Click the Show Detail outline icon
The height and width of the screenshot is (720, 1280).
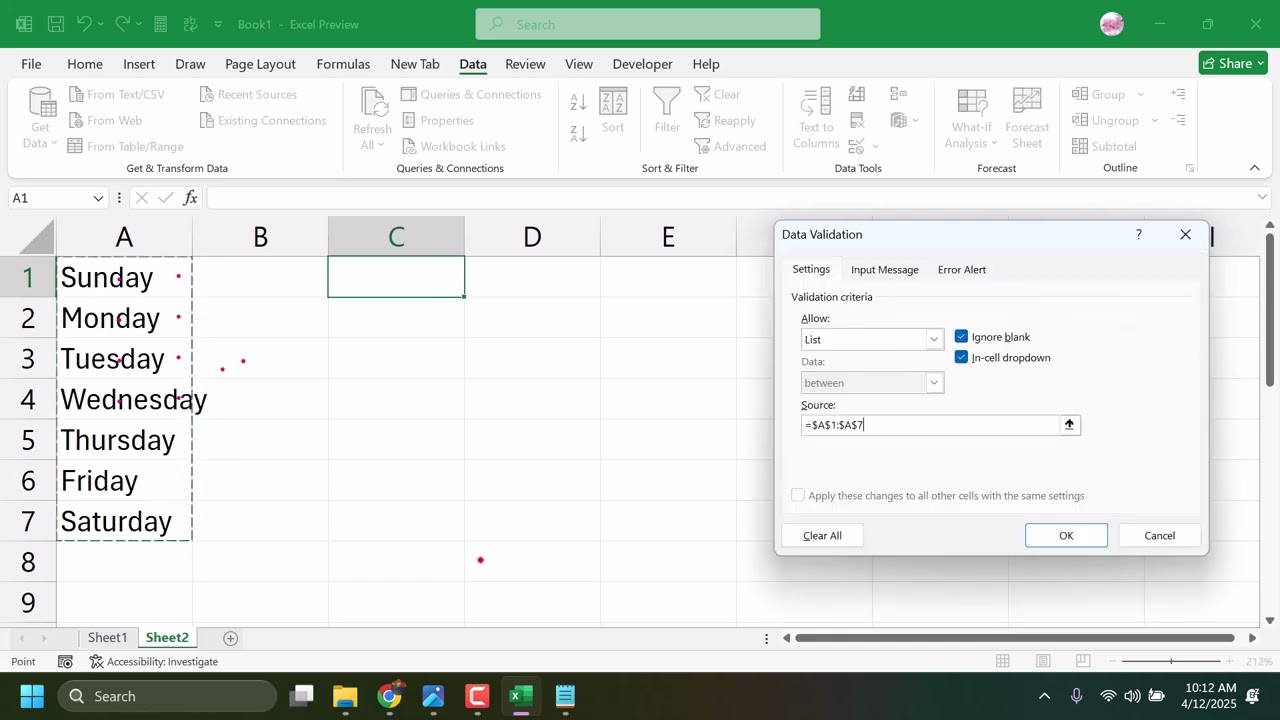coord(1178,94)
